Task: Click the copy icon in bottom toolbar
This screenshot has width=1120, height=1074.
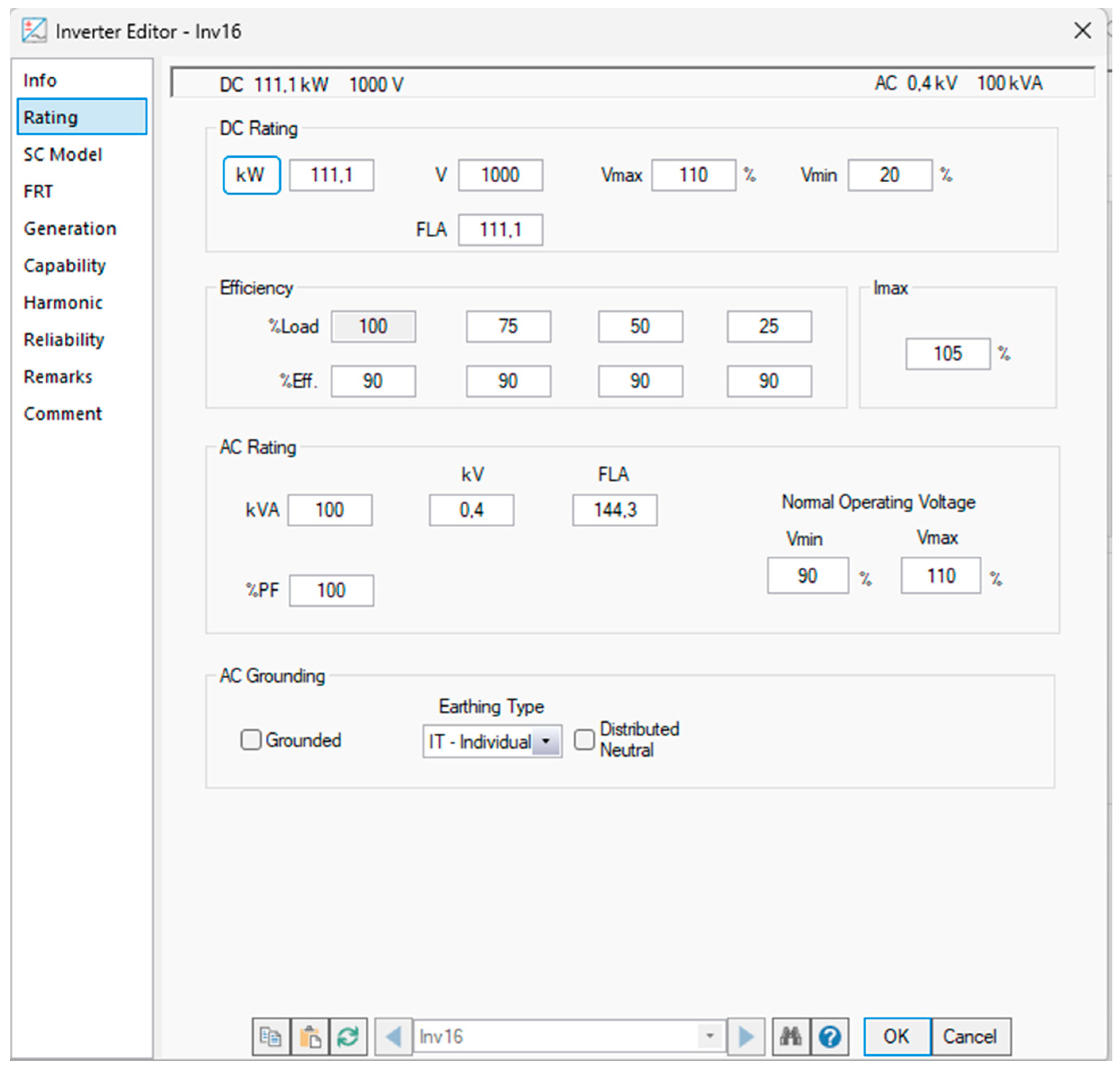Action: point(270,1036)
